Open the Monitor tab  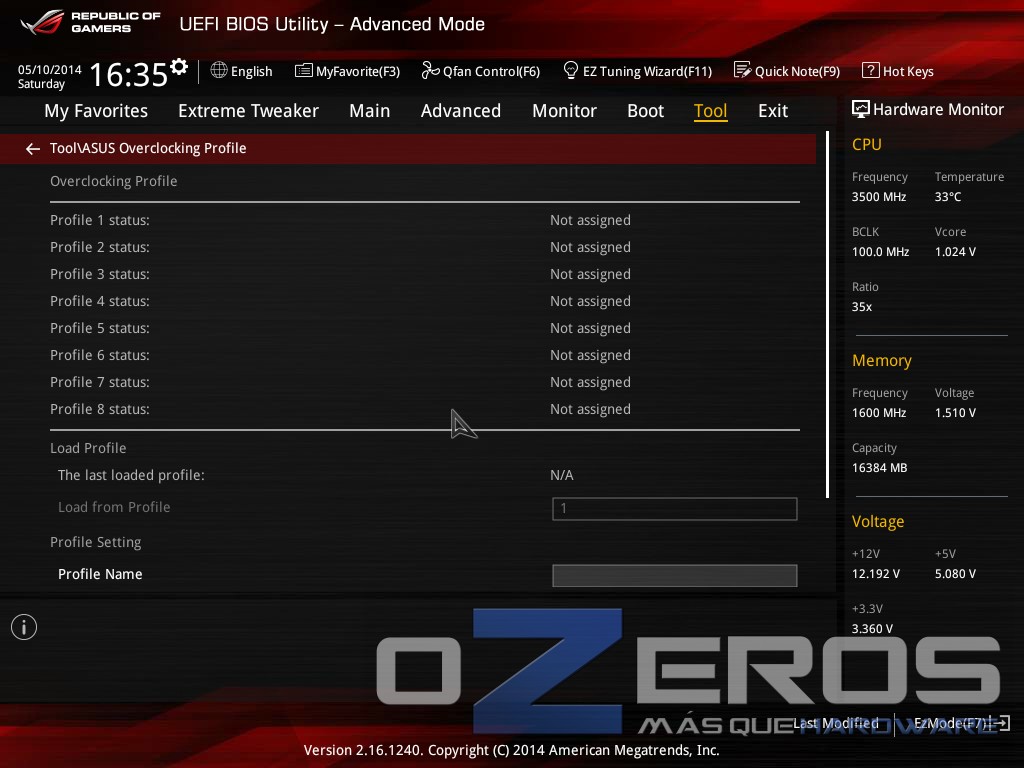pyautogui.click(x=564, y=111)
